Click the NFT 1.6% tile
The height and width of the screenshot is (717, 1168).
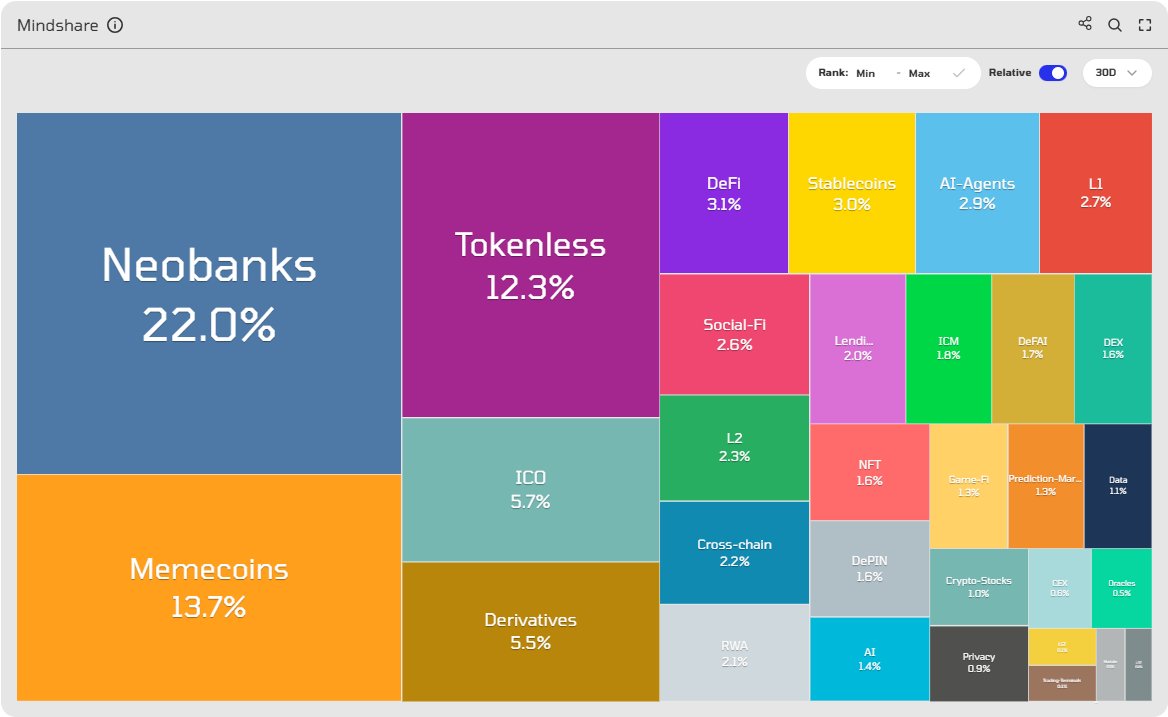(869, 472)
